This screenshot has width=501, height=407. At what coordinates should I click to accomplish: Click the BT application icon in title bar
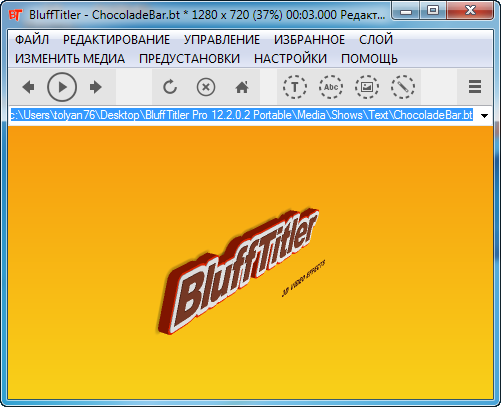(x=15, y=15)
